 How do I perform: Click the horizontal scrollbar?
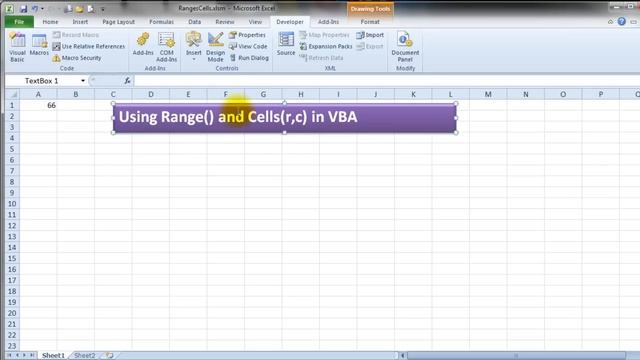coord(516,356)
